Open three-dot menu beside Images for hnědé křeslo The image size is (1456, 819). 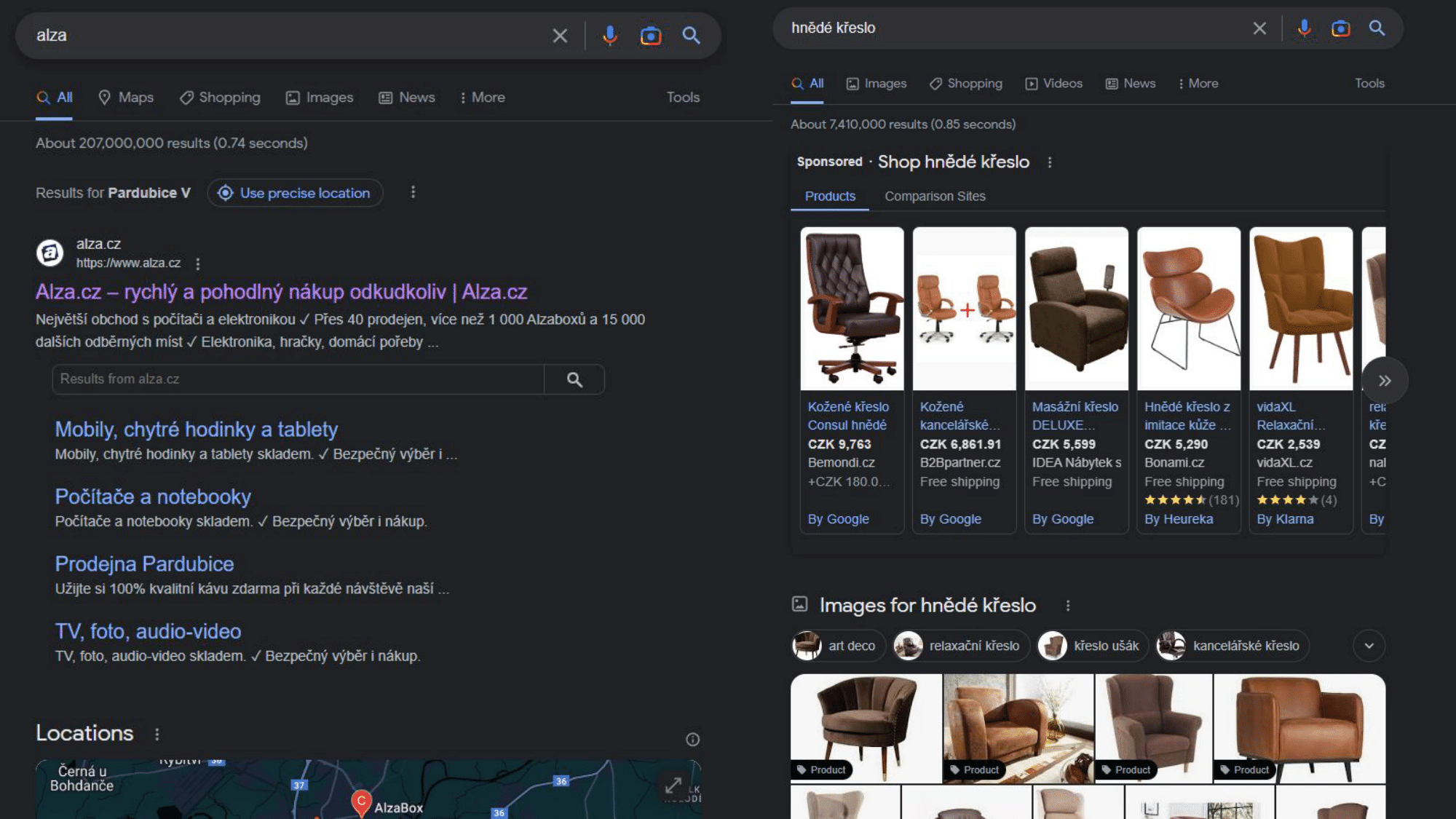tap(1067, 606)
